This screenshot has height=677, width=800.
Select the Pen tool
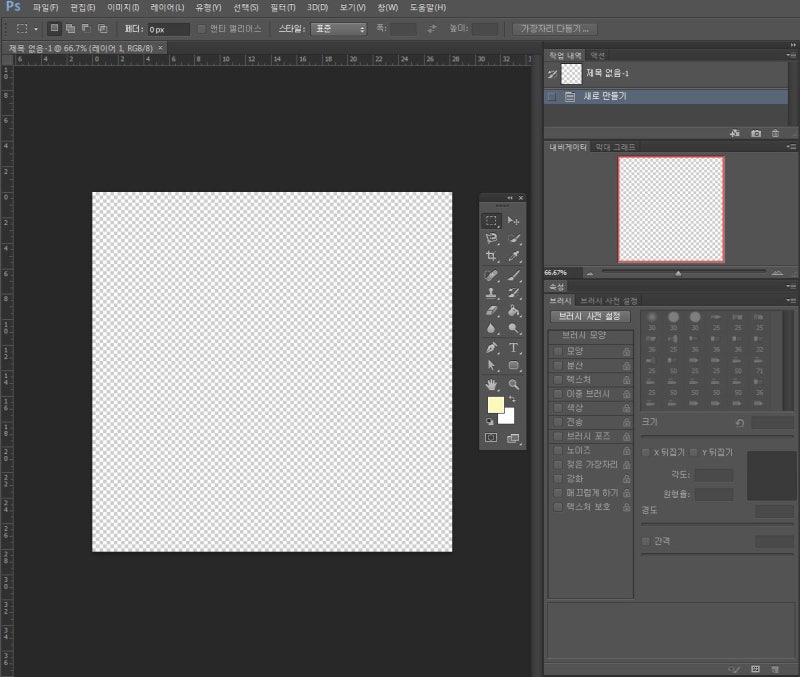[491, 348]
